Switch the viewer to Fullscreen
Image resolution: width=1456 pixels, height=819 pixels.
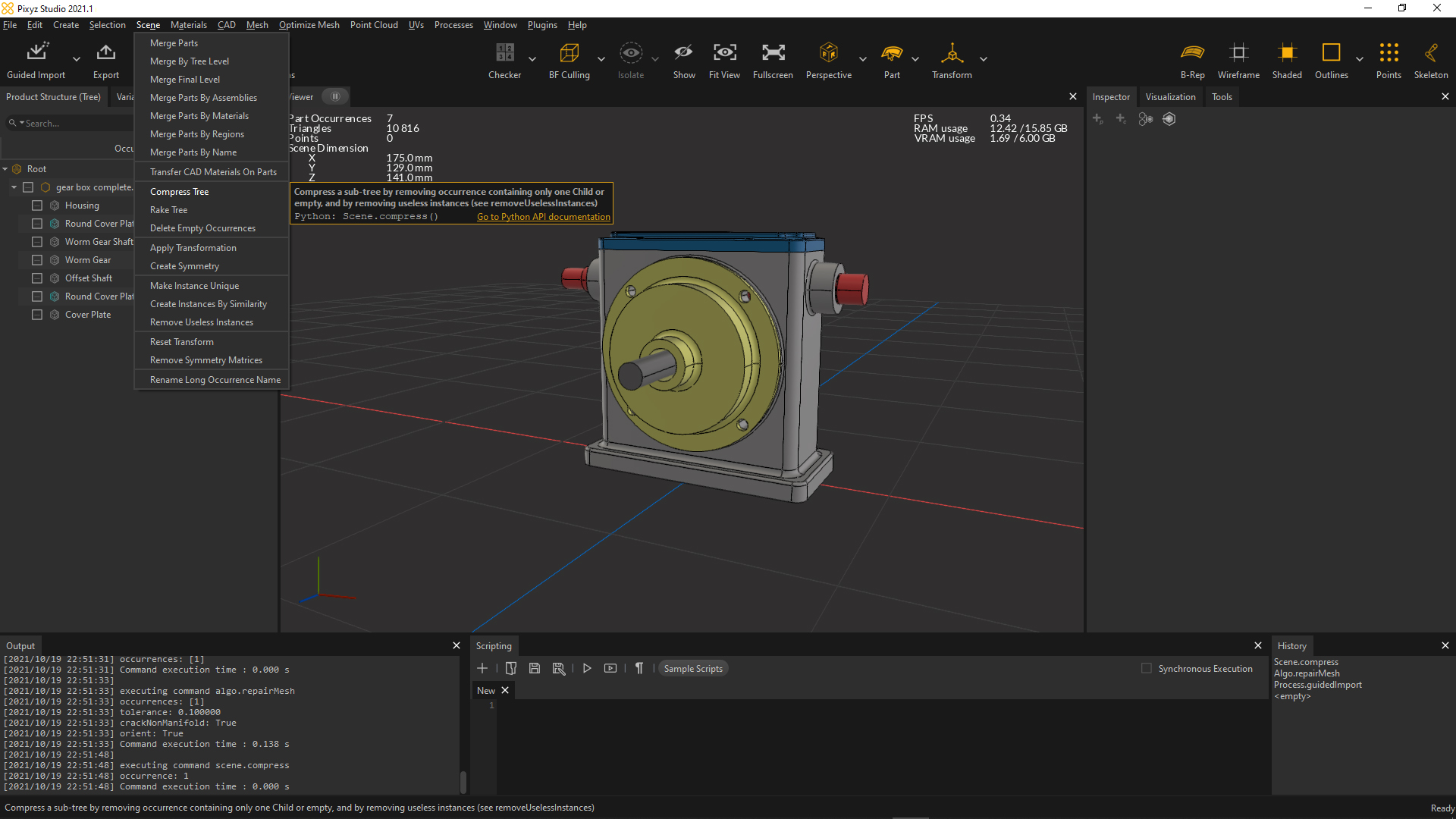click(773, 60)
